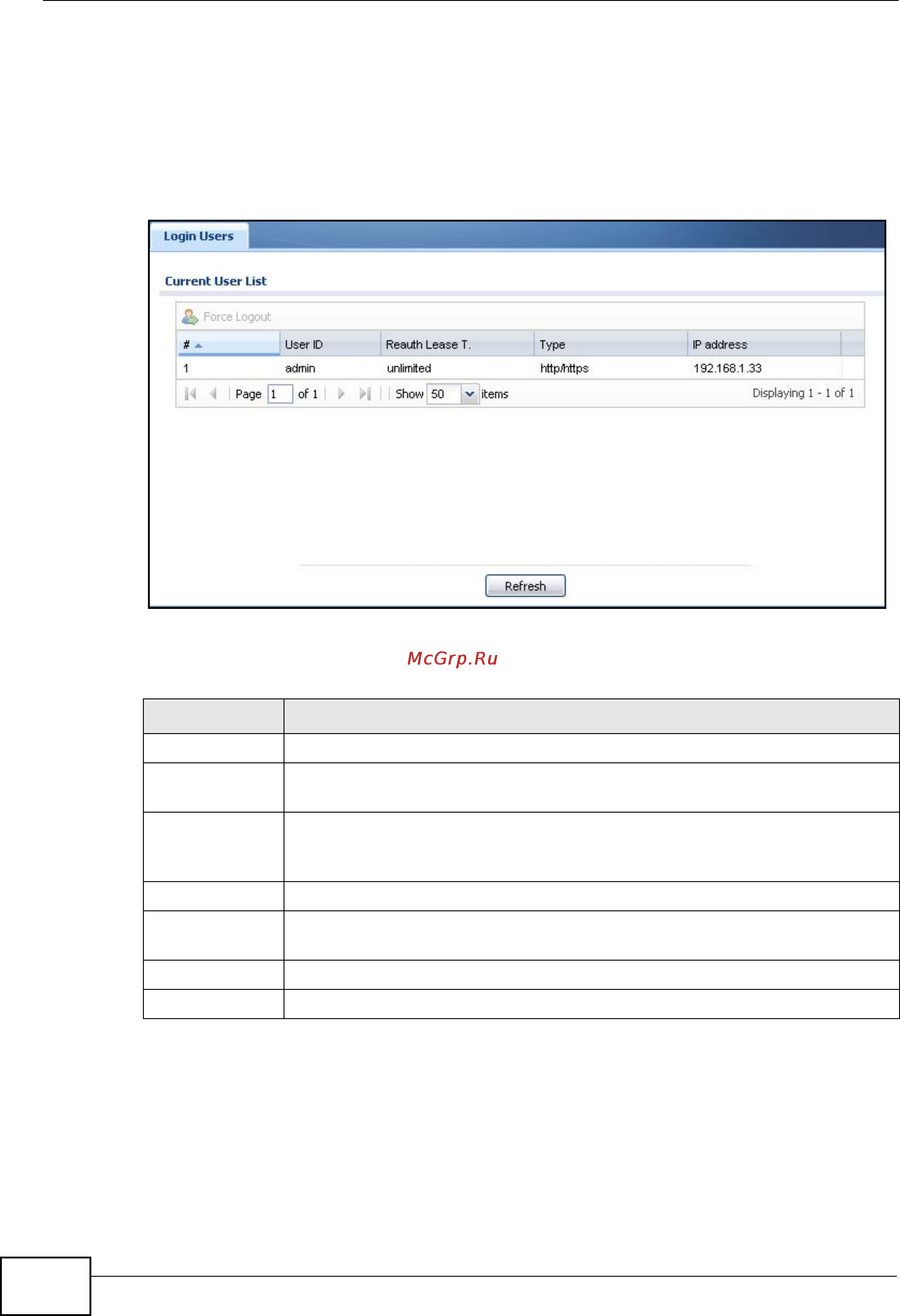Sort by User ID column header
The image size is (900, 1316).
tap(331, 344)
